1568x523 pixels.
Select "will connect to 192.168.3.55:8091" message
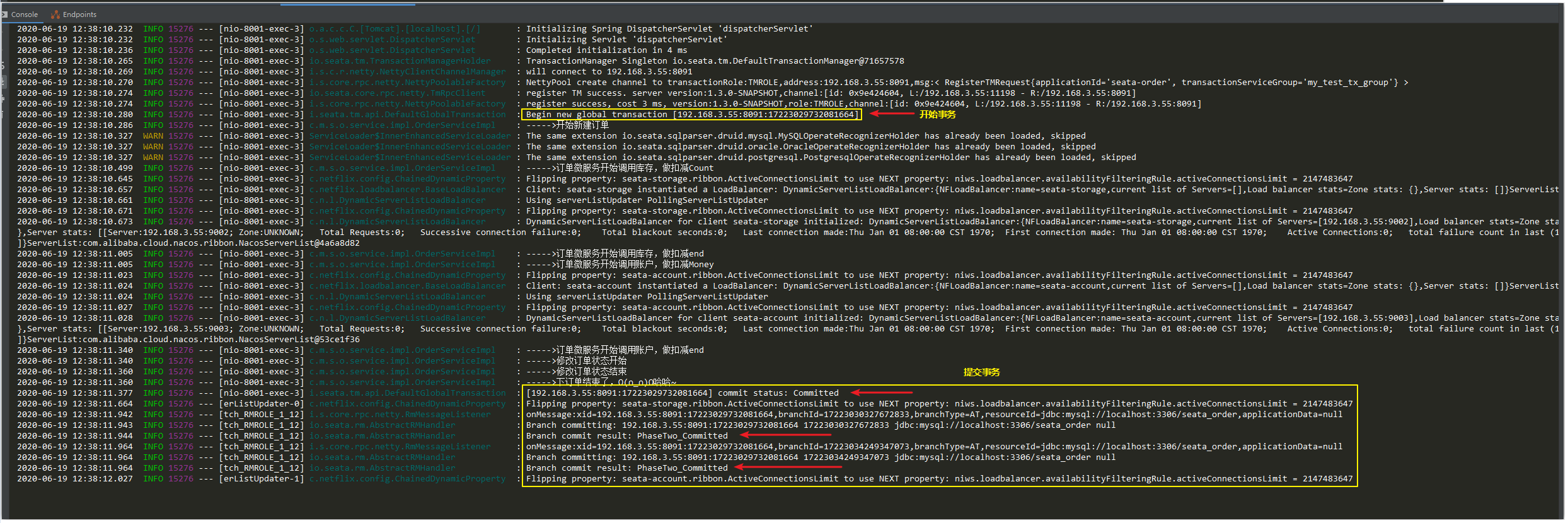point(609,72)
